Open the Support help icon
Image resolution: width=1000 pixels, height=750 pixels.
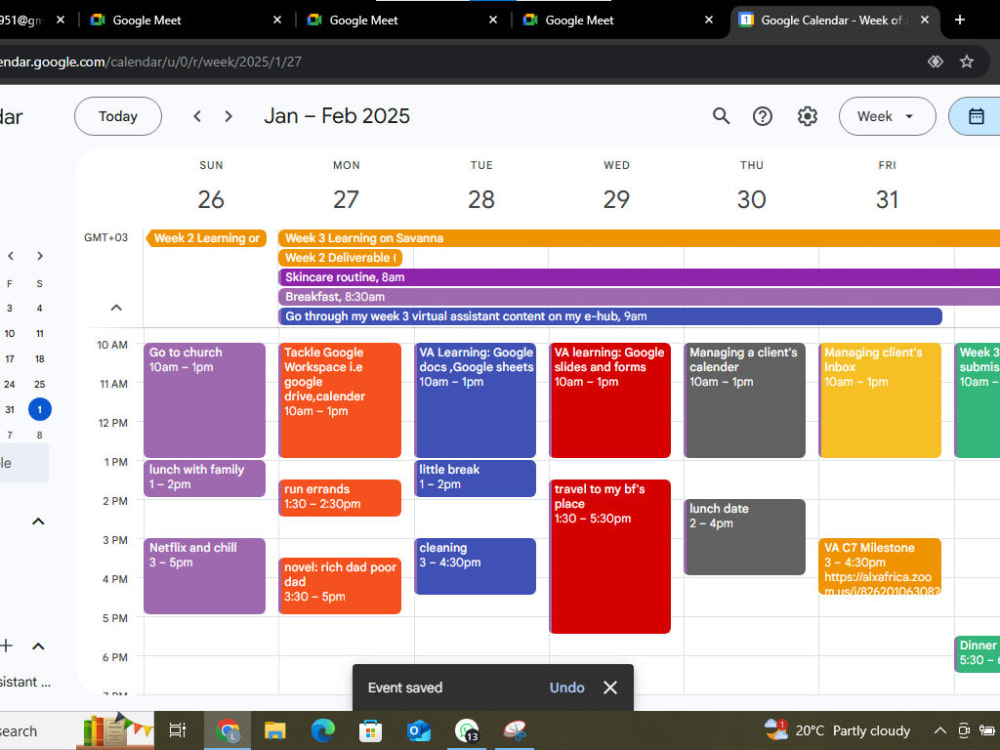(x=762, y=116)
